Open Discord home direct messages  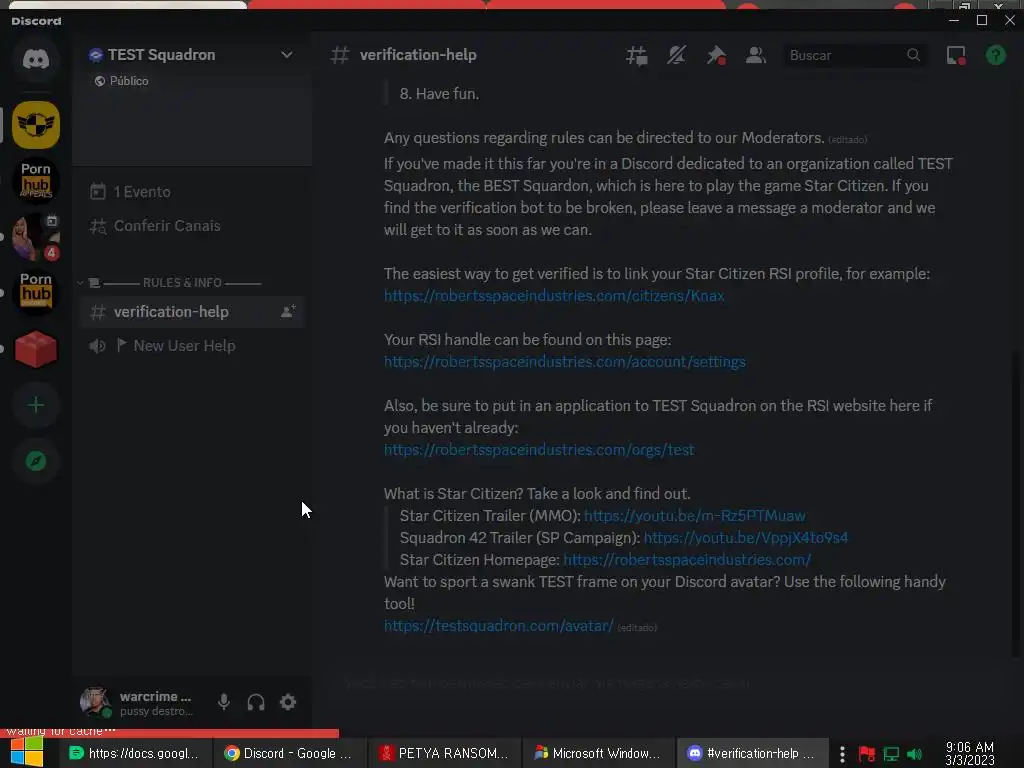[36, 59]
